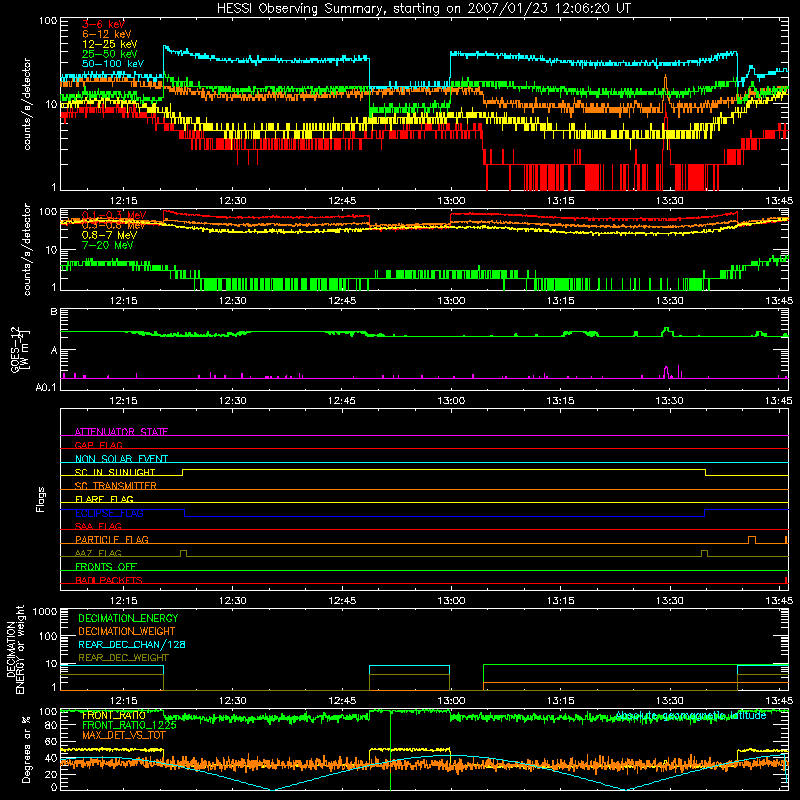Click the PARTICLE_FLAG pulse near 13:41
The image size is (800, 800).
coord(752,539)
